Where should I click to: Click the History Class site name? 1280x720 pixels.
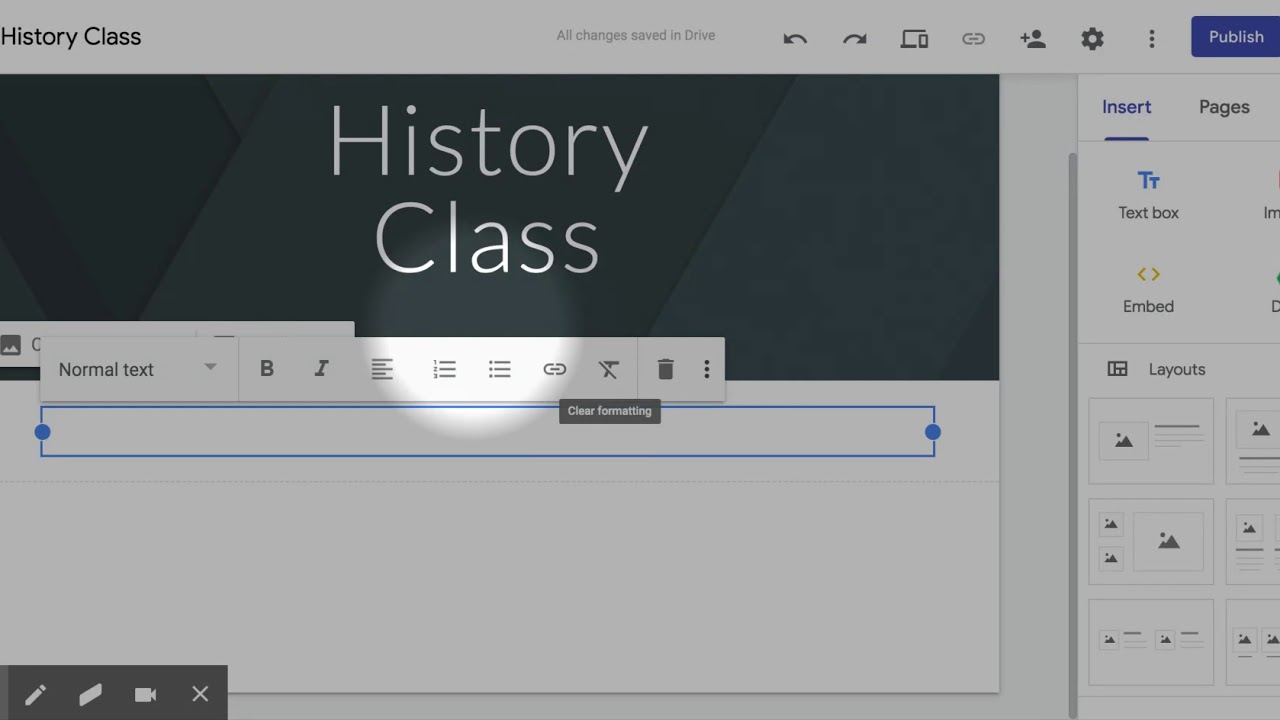pos(71,37)
